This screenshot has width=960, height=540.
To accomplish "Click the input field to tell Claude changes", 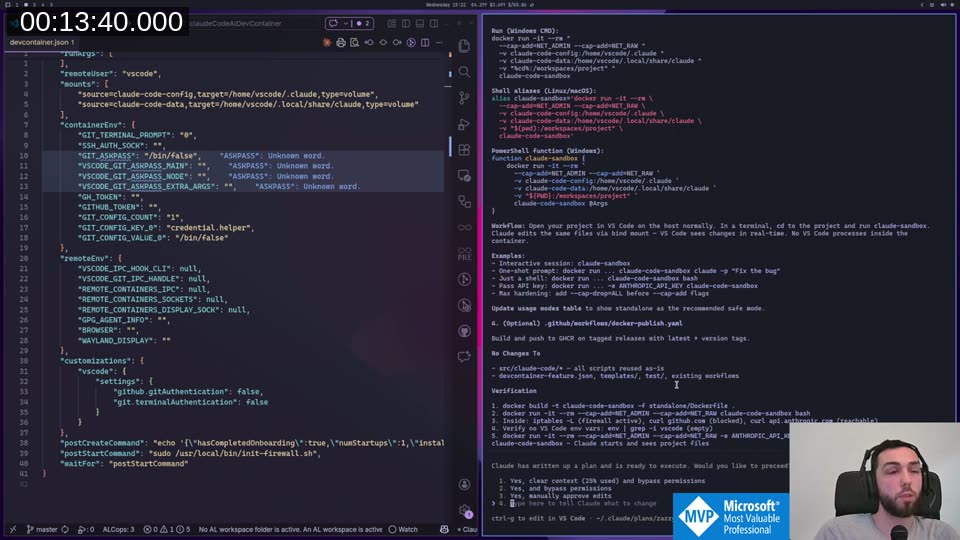I will pyautogui.click(x=583, y=503).
